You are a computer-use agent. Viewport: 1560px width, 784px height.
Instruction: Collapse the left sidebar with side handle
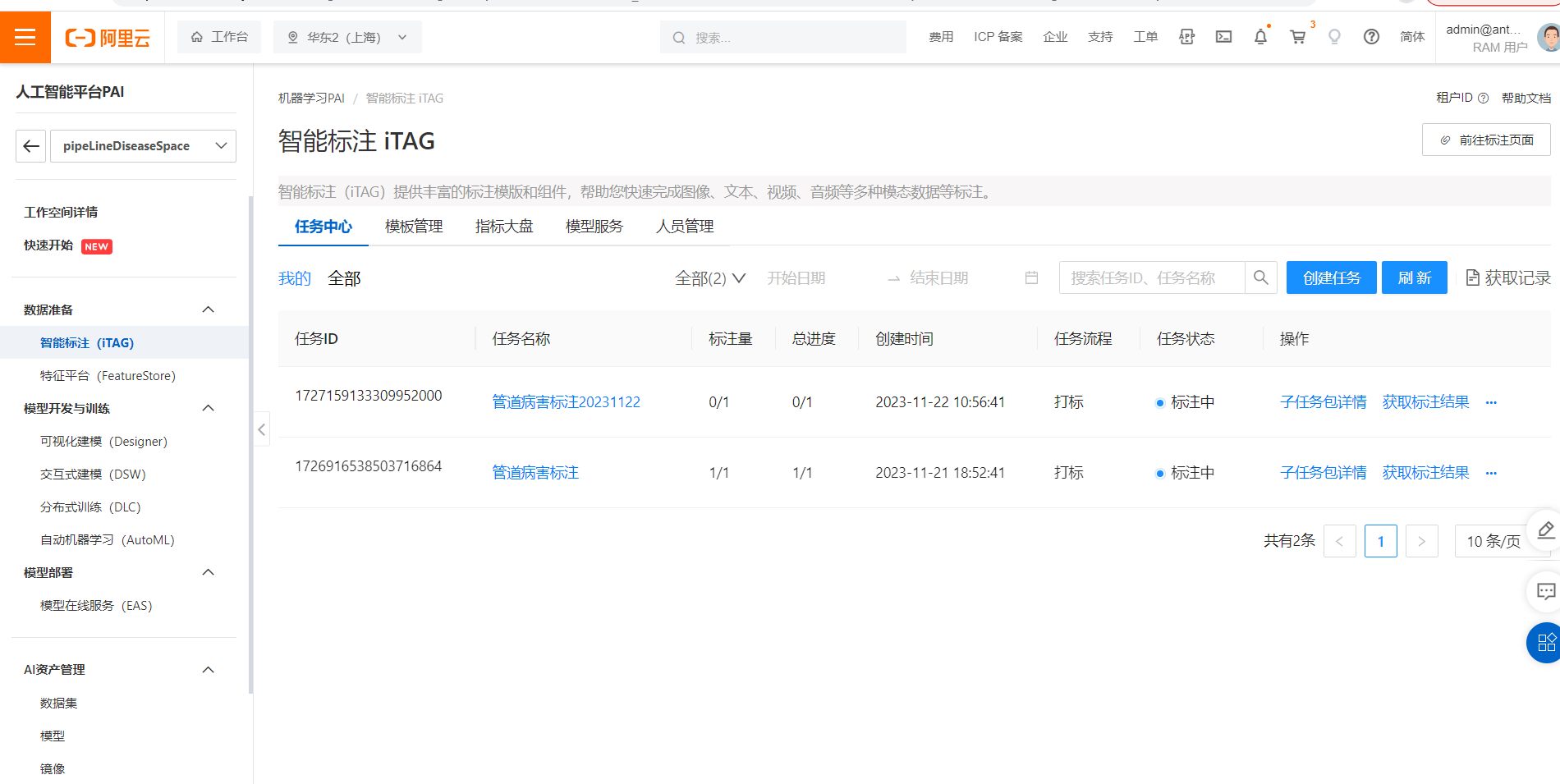click(x=261, y=429)
